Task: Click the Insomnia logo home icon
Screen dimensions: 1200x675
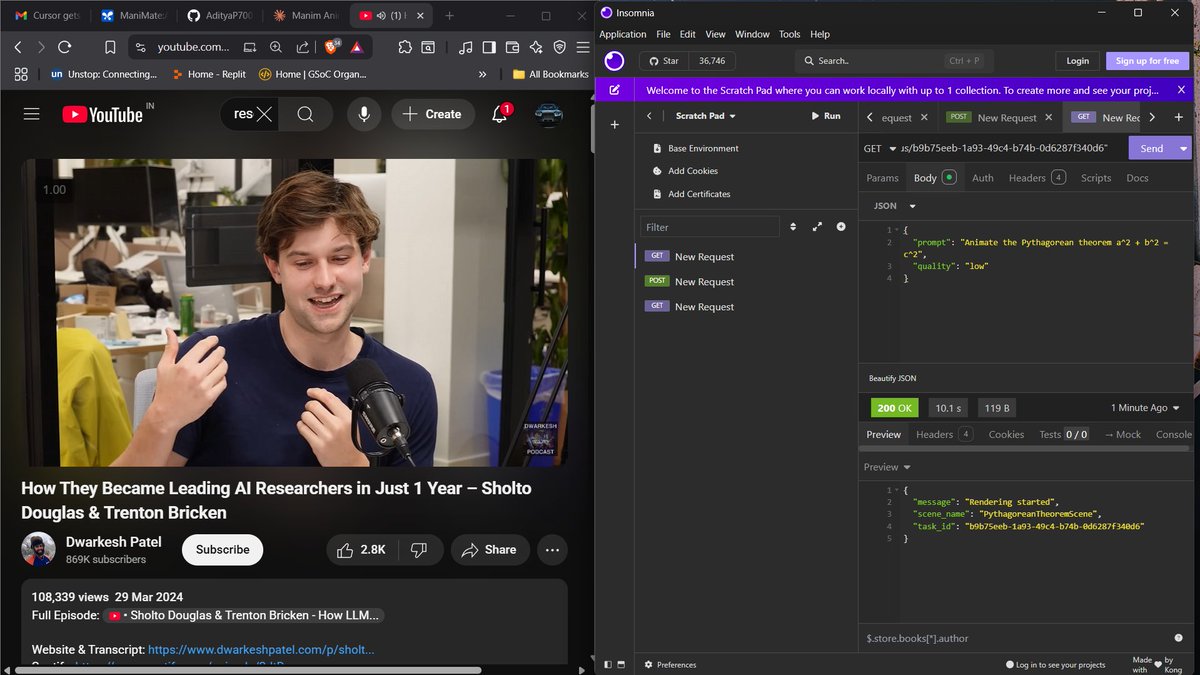Action: (614, 61)
